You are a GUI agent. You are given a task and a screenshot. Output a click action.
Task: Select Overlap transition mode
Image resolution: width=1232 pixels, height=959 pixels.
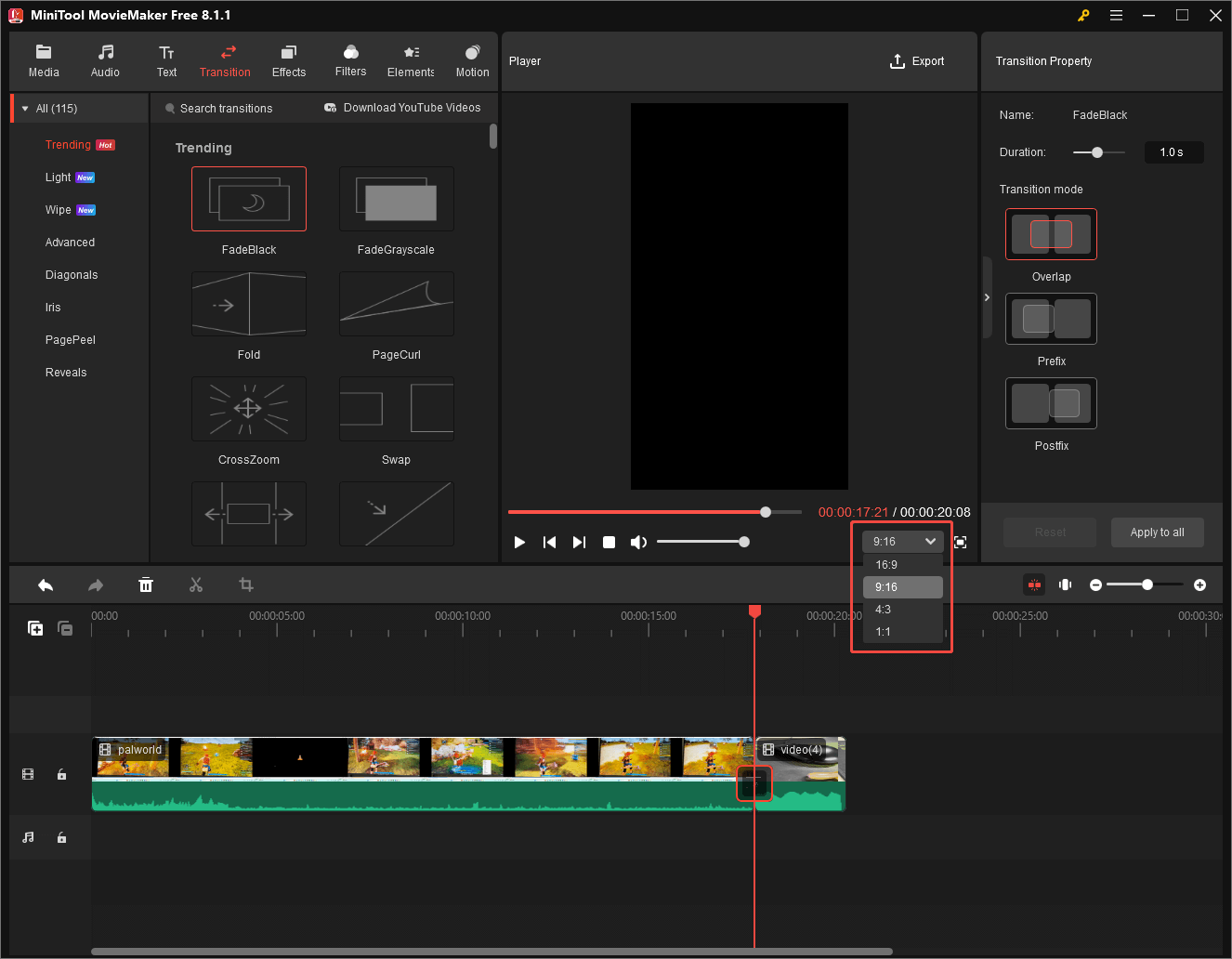[x=1051, y=233]
